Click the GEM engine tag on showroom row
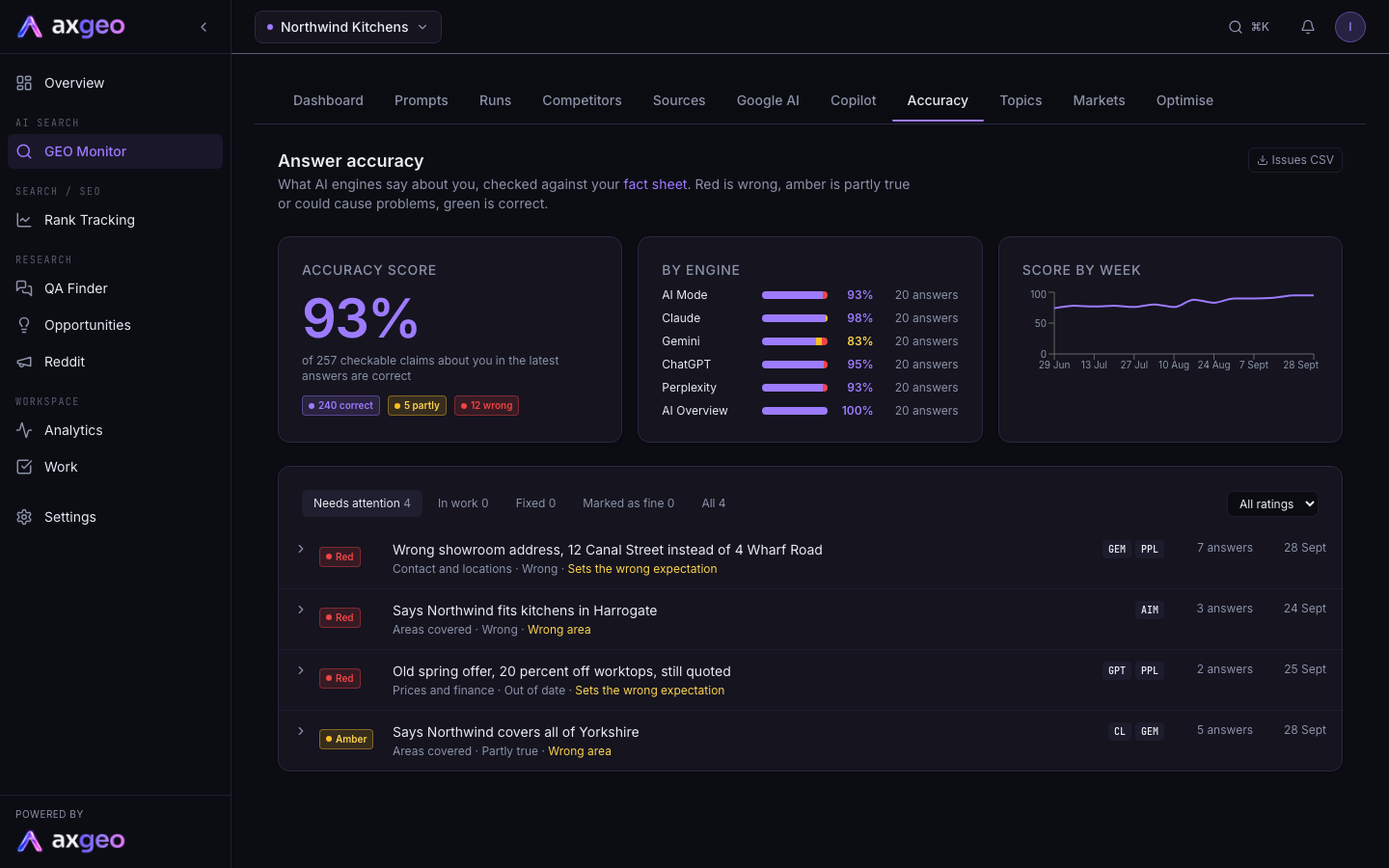 [1117, 549]
